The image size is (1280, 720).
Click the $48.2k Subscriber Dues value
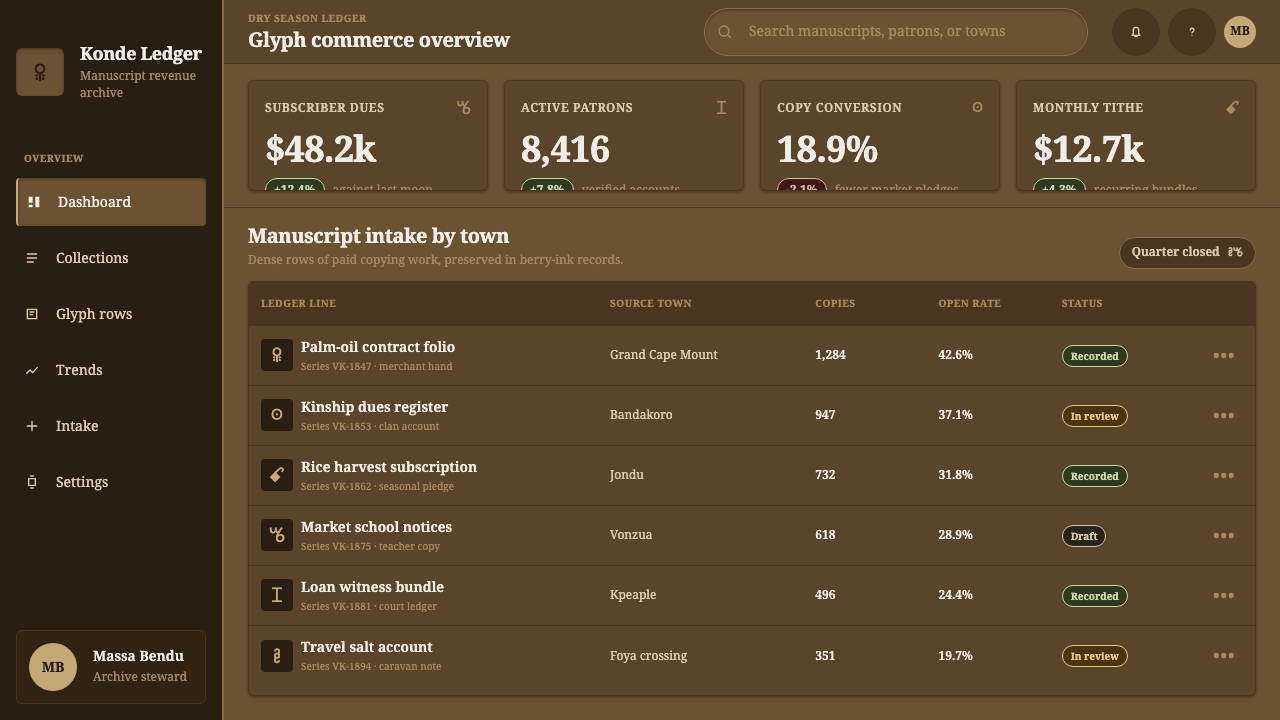point(320,149)
